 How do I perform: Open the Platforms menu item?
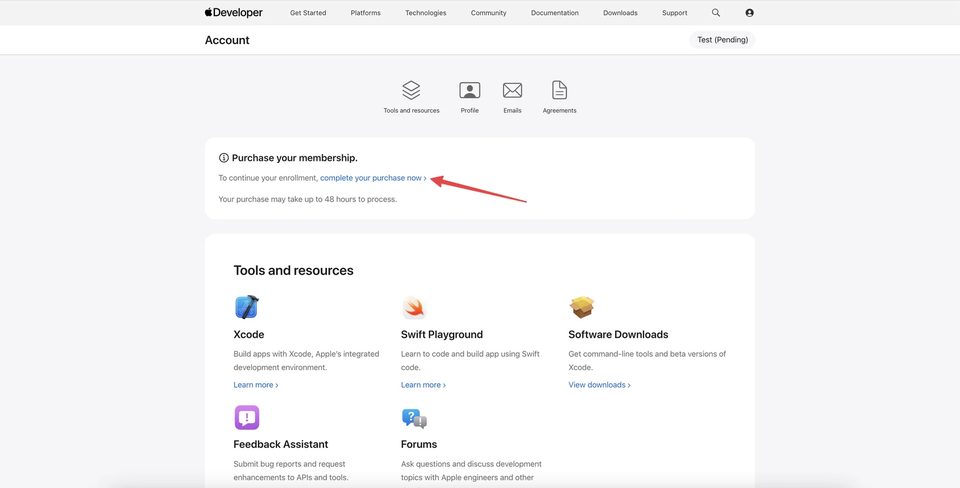tap(366, 13)
